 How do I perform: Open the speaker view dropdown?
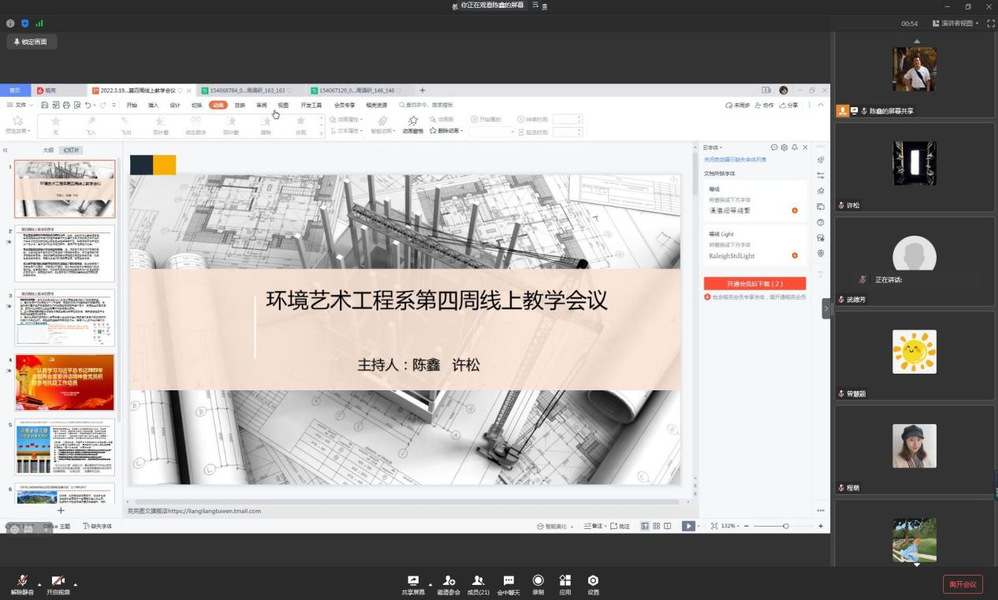(956, 23)
